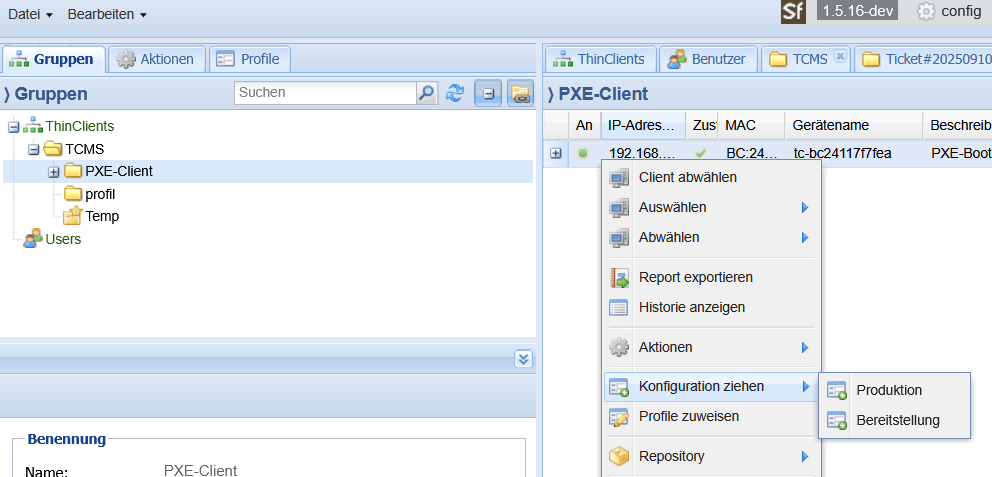Toggle the linked folder view button
This screenshot has height=477, width=992.
tap(520, 93)
